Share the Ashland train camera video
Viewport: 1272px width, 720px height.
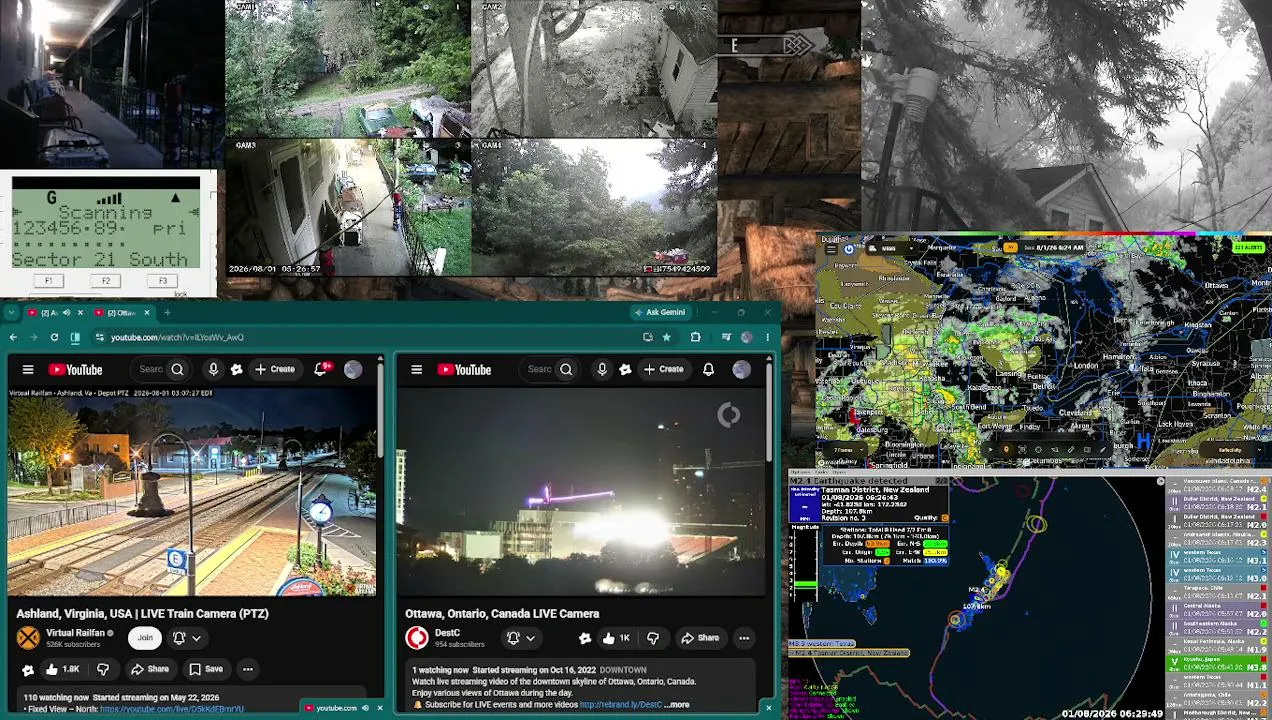pos(150,669)
